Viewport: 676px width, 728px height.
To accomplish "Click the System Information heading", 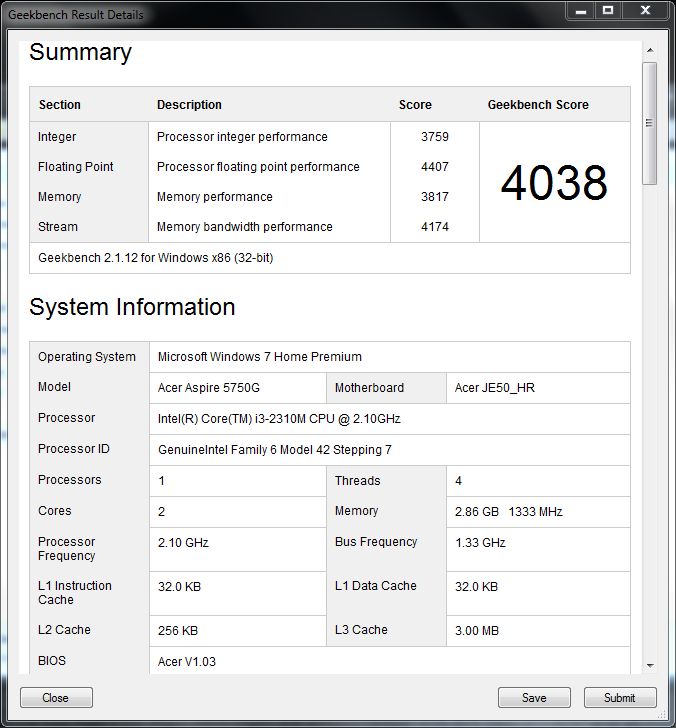I will (x=132, y=307).
